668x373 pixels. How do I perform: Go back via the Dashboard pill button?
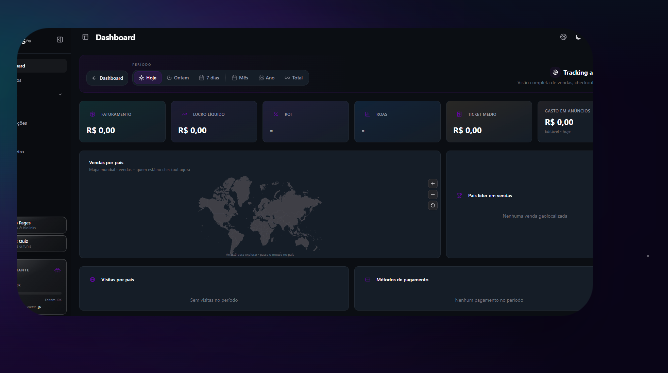[x=107, y=78]
